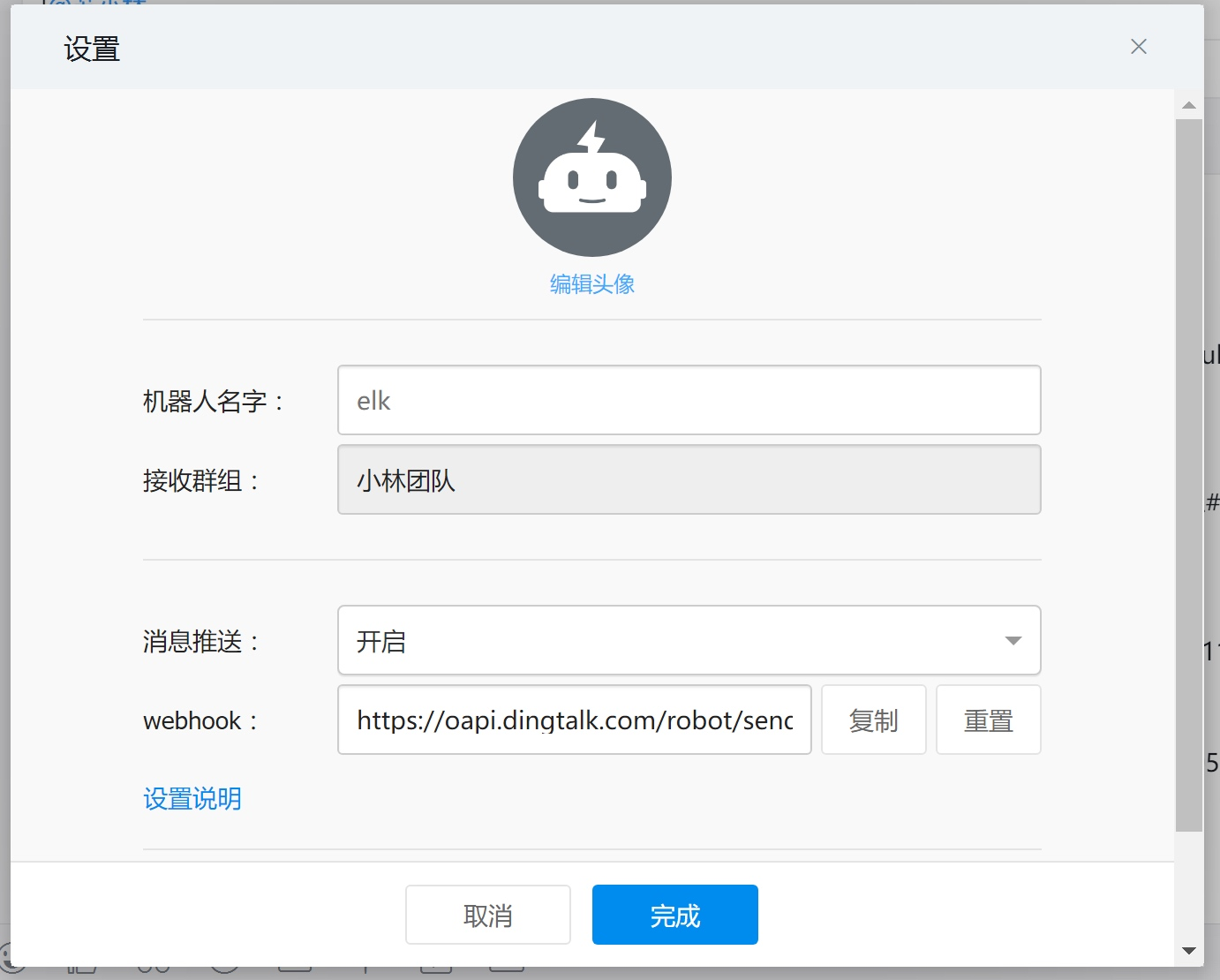Screen dimensions: 1220x980
Task: Open the 开启 message push combo box
Action: pos(689,640)
